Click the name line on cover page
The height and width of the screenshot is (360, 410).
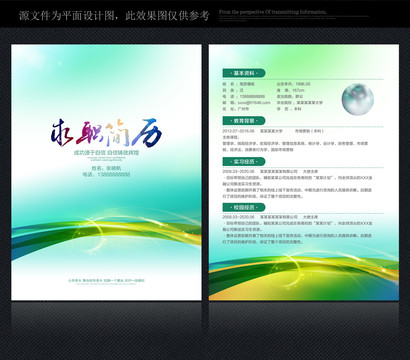[106, 168]
